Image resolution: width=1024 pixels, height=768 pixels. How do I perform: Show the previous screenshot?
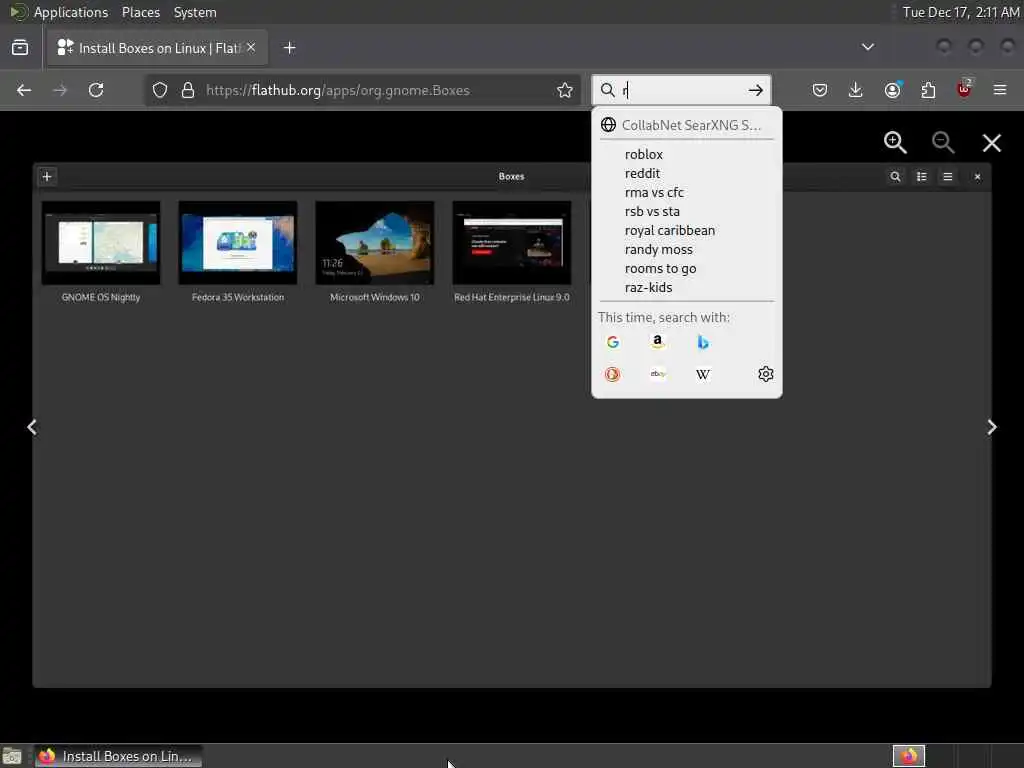tap(32, 427)
